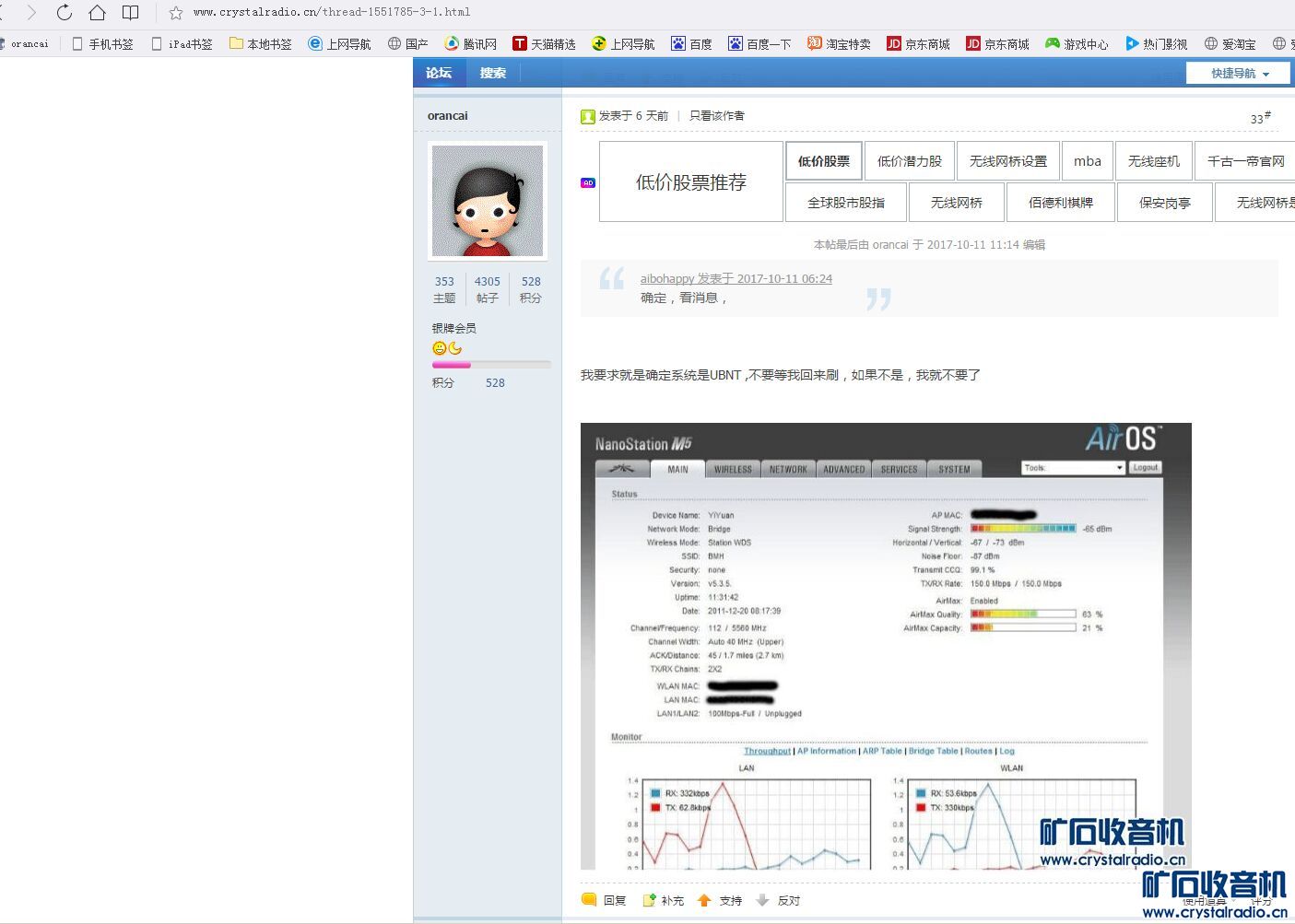Viewport: 1295px width, 924px height.
Task: Bookmark this page with the star icon
Action: pos(176,13)
